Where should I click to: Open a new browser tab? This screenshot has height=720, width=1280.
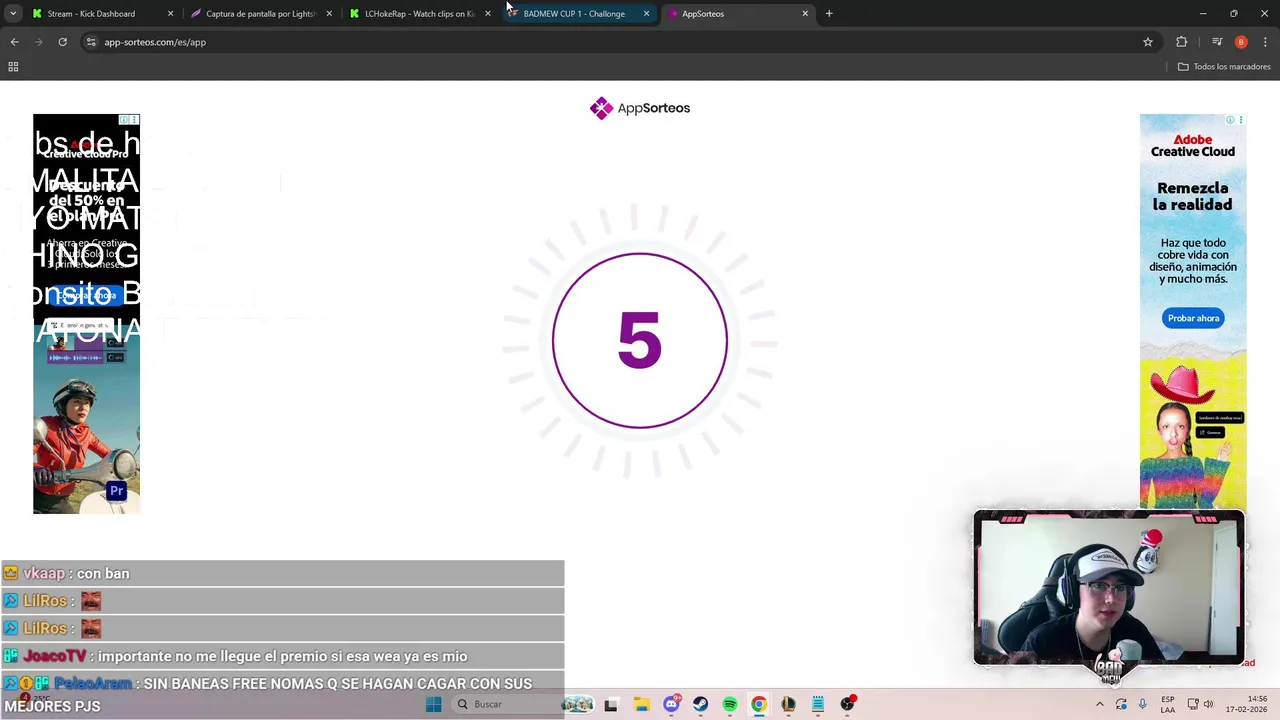829,14
